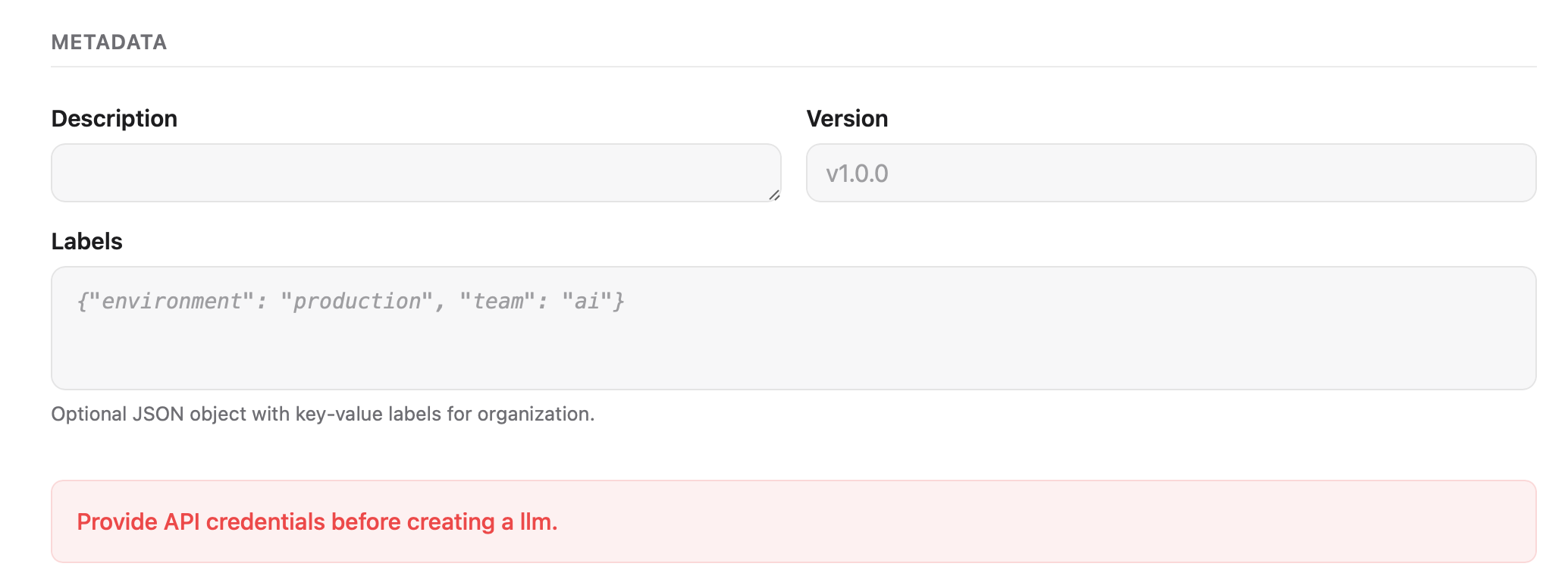Click the Provide API credentials error message text
This screenshot has height=576, width=1568.
coord(317,521)
